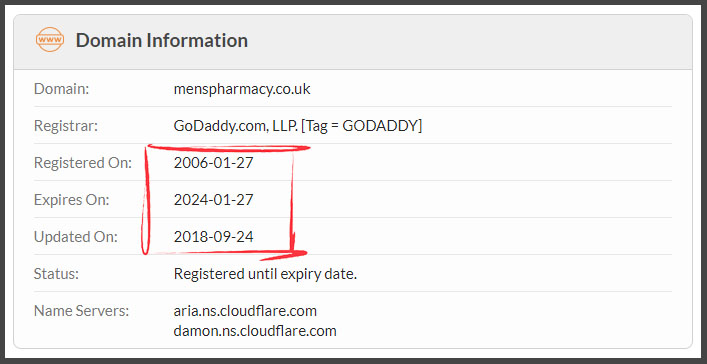Click the status text Registered until expiry date
This screenshot has height=364, width=707.
click(265, 274)
